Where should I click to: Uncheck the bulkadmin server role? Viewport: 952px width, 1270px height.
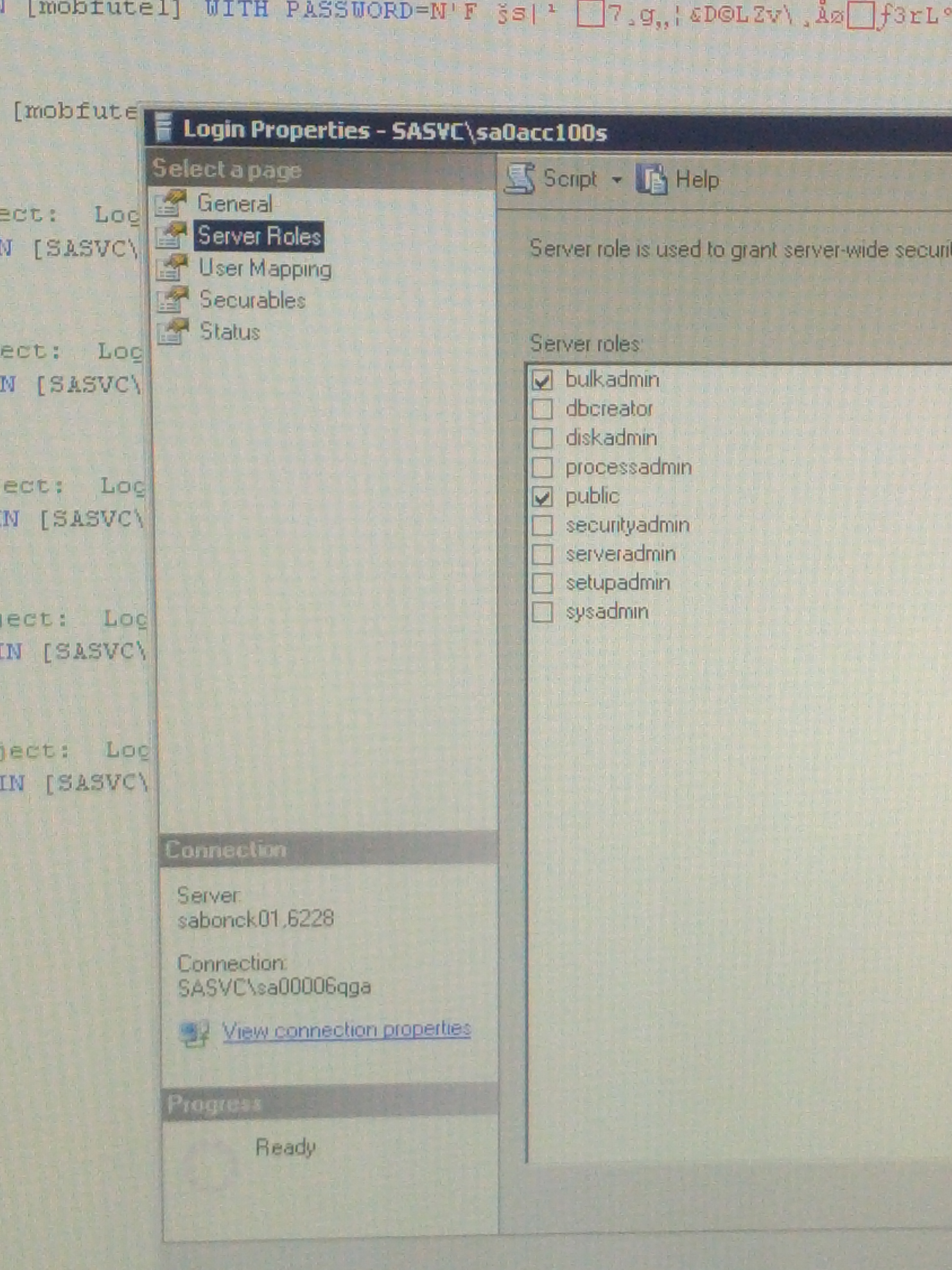coord(542,380)
